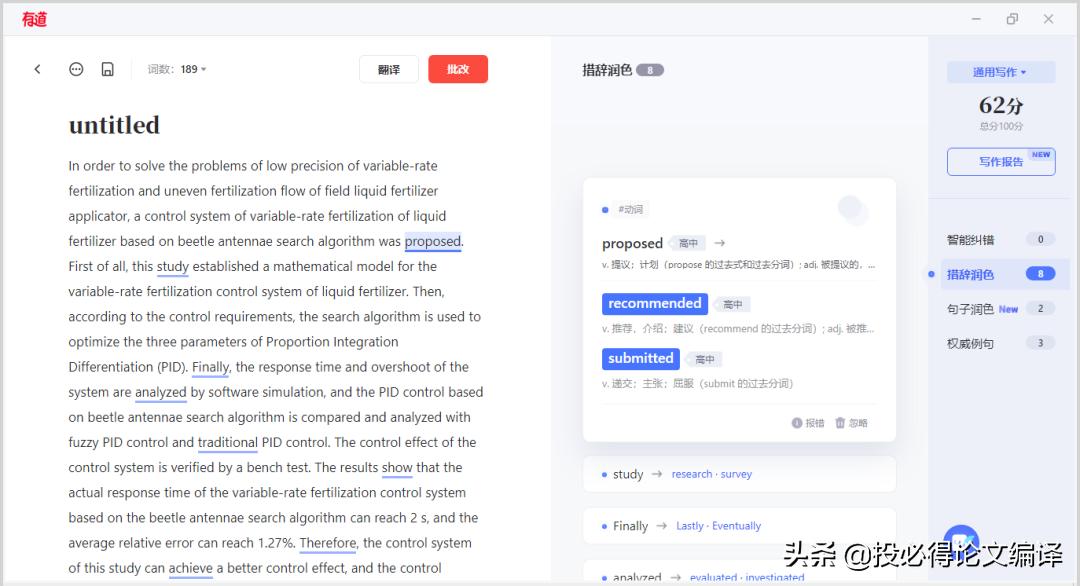Viewport: 1080px width, 586px height.
Task: Save the document with the floppy disk icon
Action: 106,69
